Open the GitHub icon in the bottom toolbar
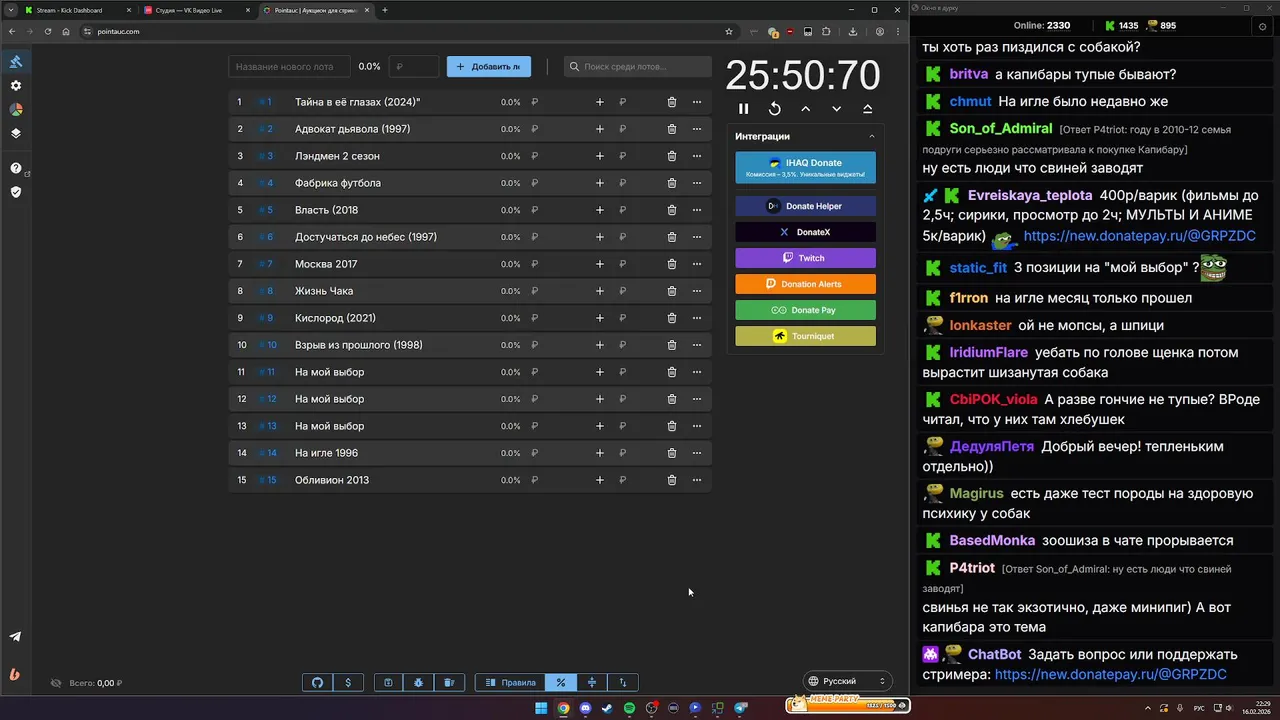Screen dimensions: 1280x720 (x=318, y=682)
